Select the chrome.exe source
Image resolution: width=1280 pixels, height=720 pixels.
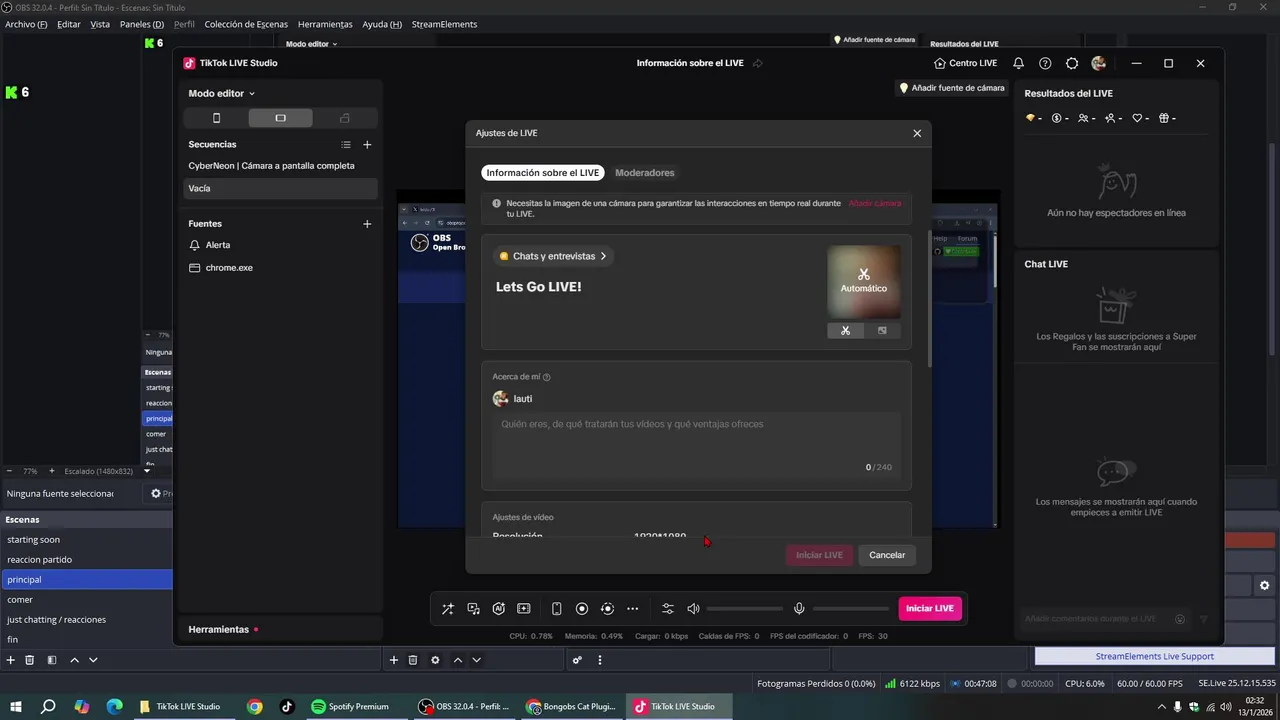pos(280,268)
